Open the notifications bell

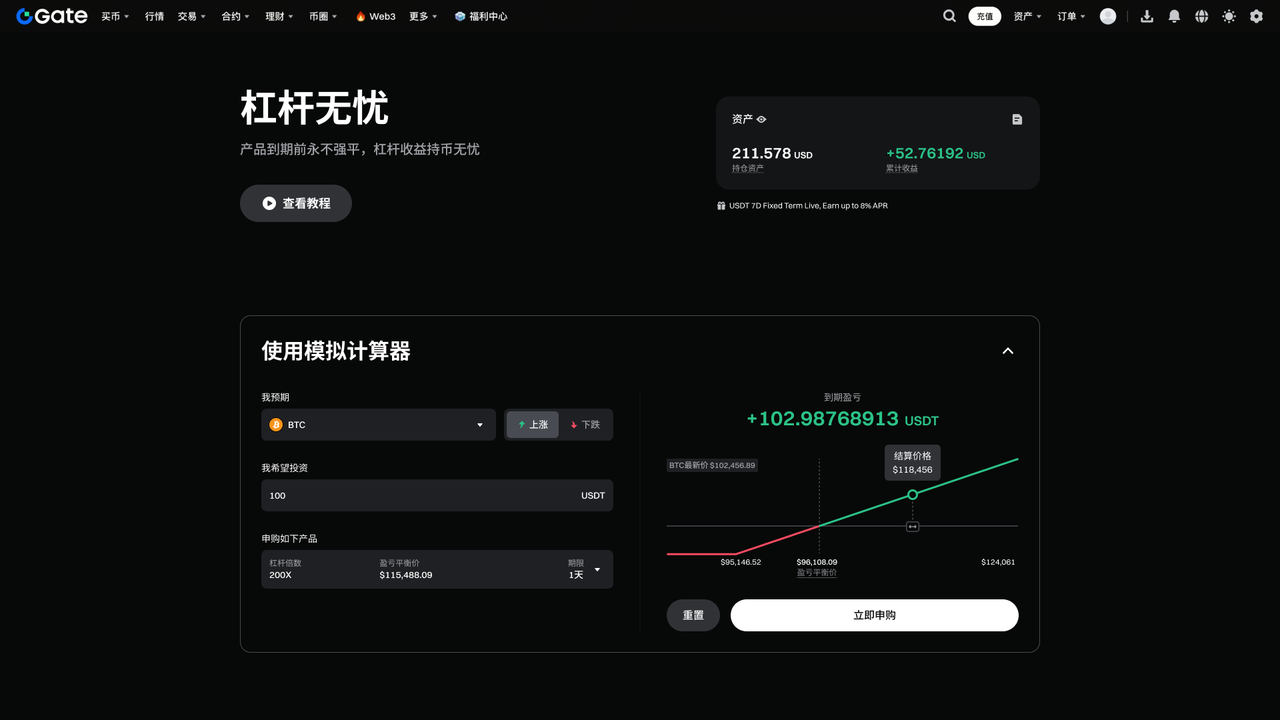(x=1174, y=16)
